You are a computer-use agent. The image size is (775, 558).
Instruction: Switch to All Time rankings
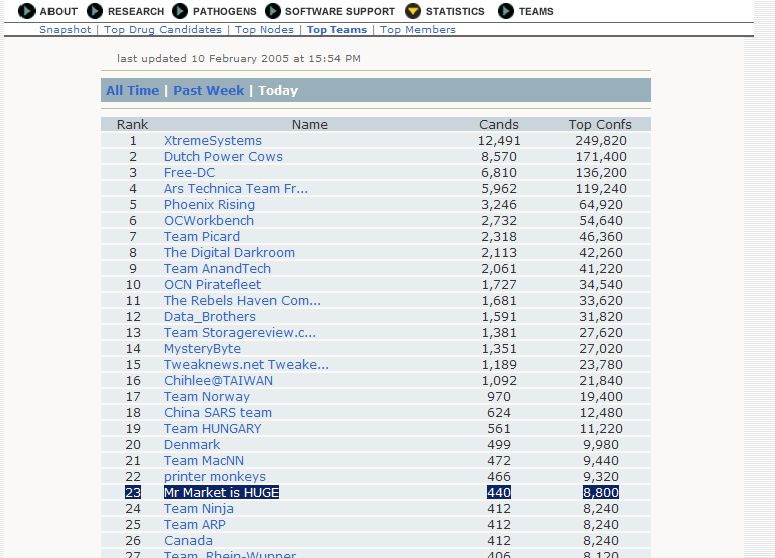point(132,91)
